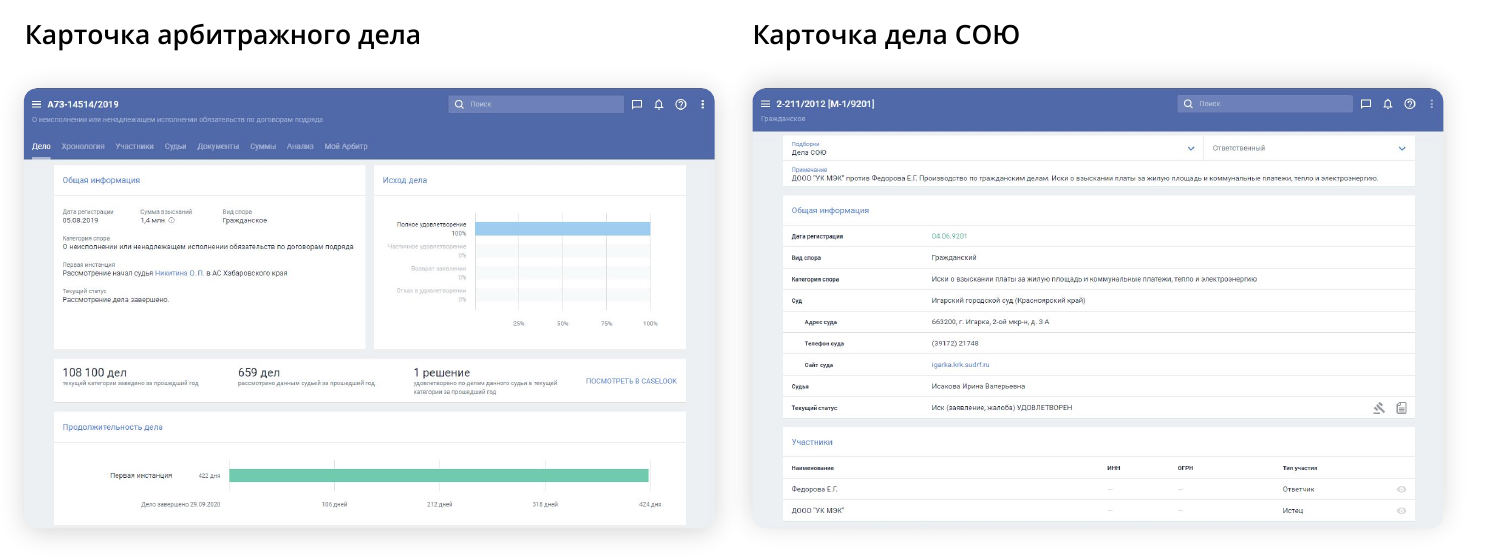Click Отказ в удовлетворении chart label
This screenshot has height=556, width=1486.
tap(431, 290)
